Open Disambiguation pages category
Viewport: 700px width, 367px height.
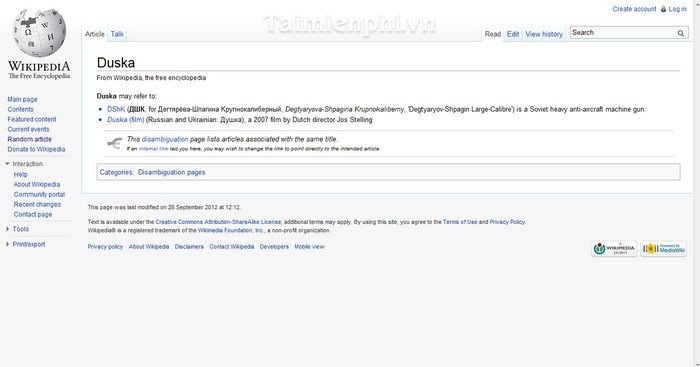click(171, 172)
